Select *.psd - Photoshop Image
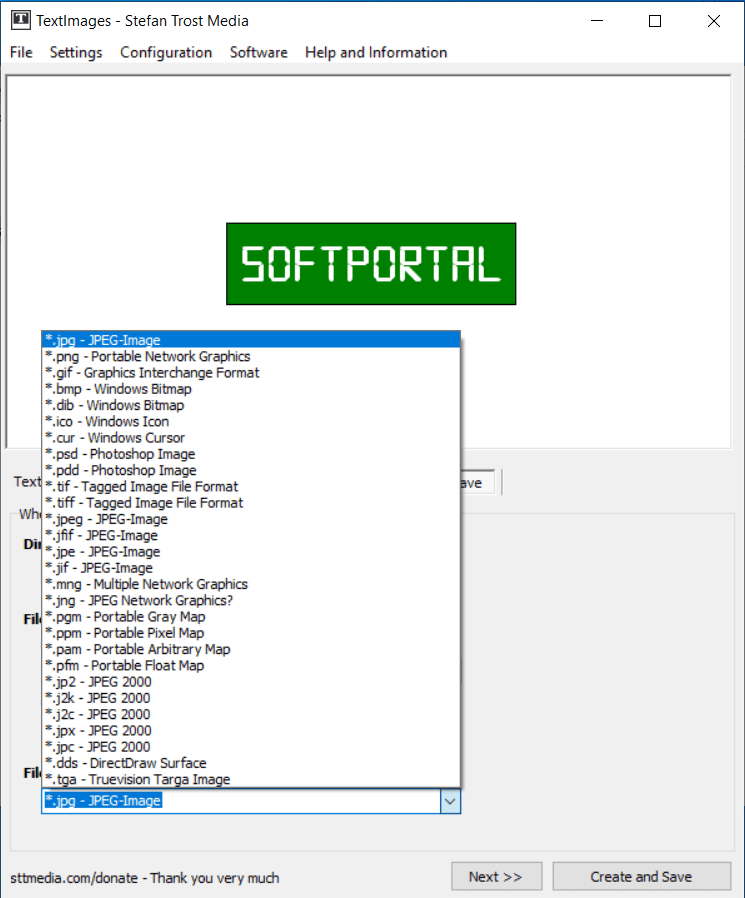 pos(251,454)
